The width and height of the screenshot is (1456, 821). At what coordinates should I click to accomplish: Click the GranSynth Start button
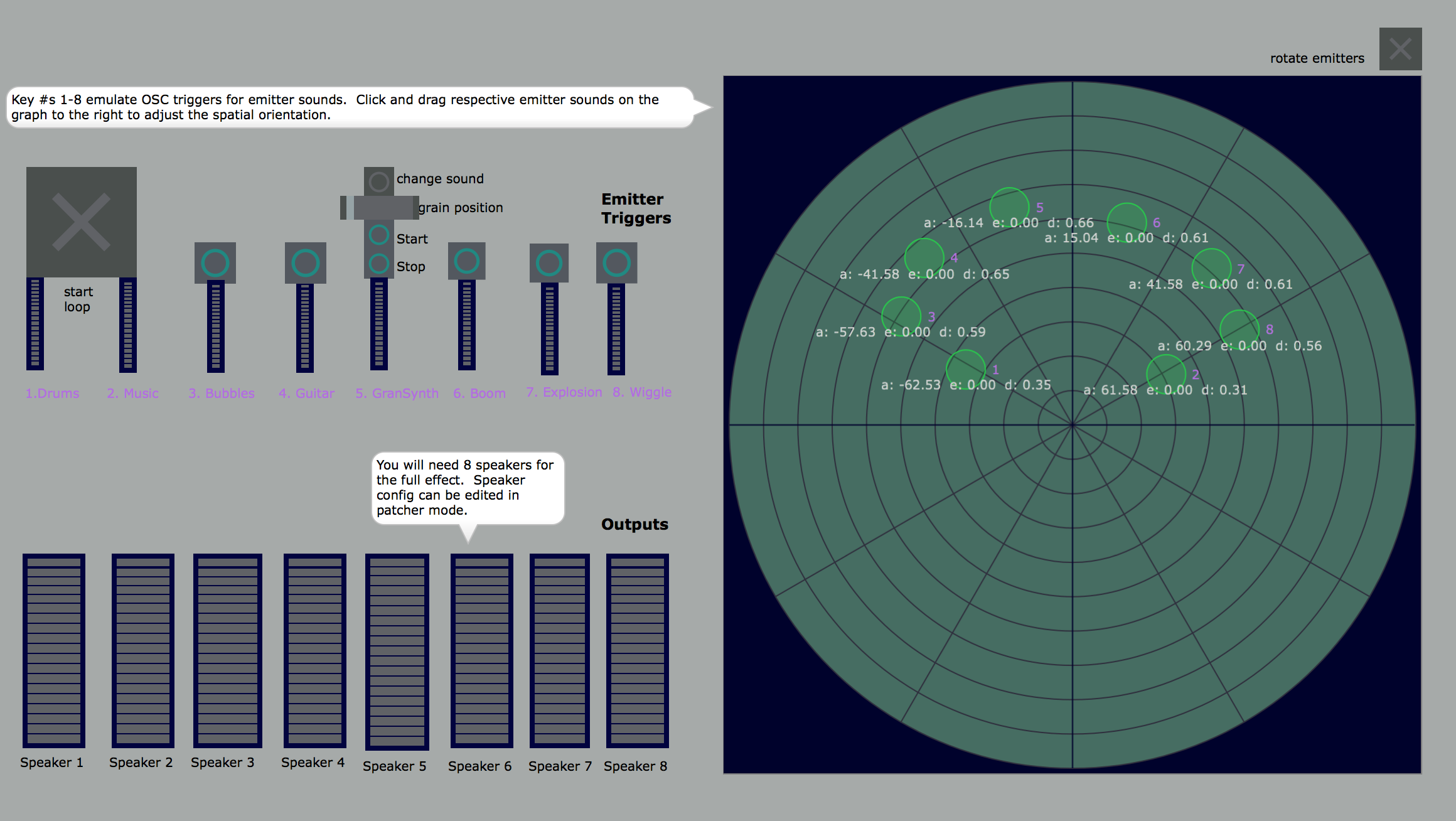379,235
